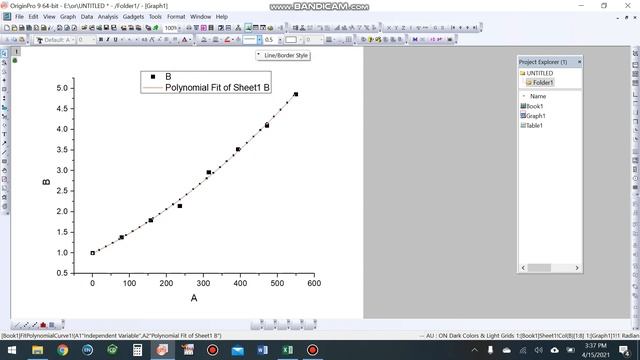Open the Tools menu
Screen dimensions: 640x360
pyautogui.click(x=155, y=17)
